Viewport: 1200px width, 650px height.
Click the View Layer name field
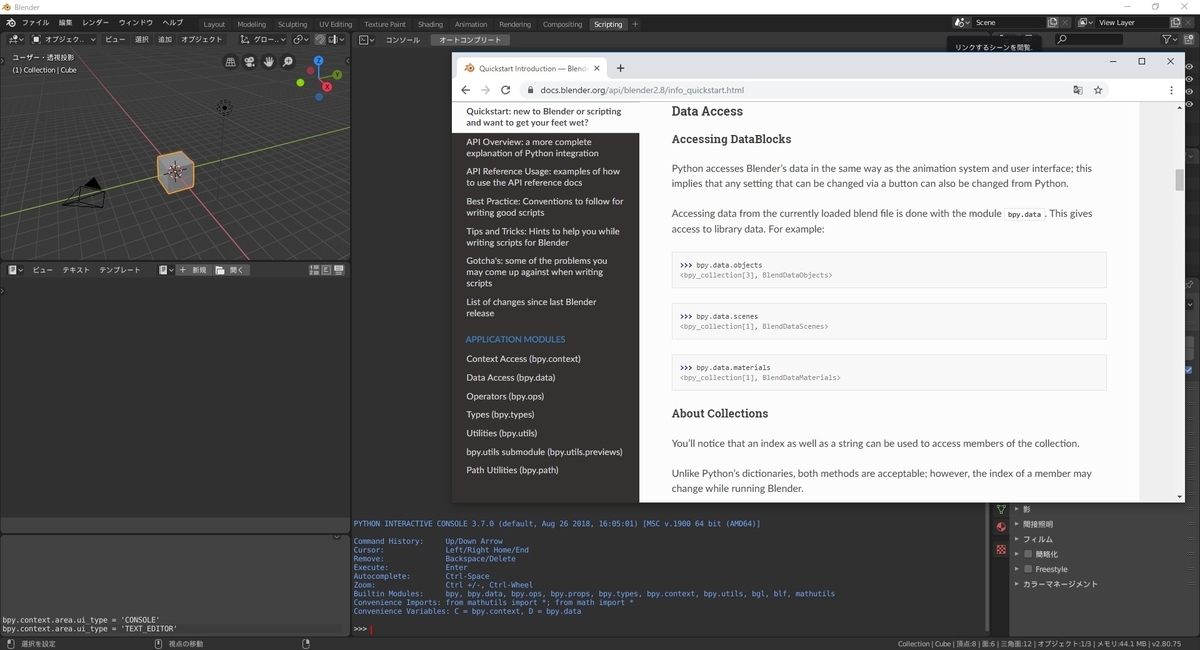click(1131, 22)
